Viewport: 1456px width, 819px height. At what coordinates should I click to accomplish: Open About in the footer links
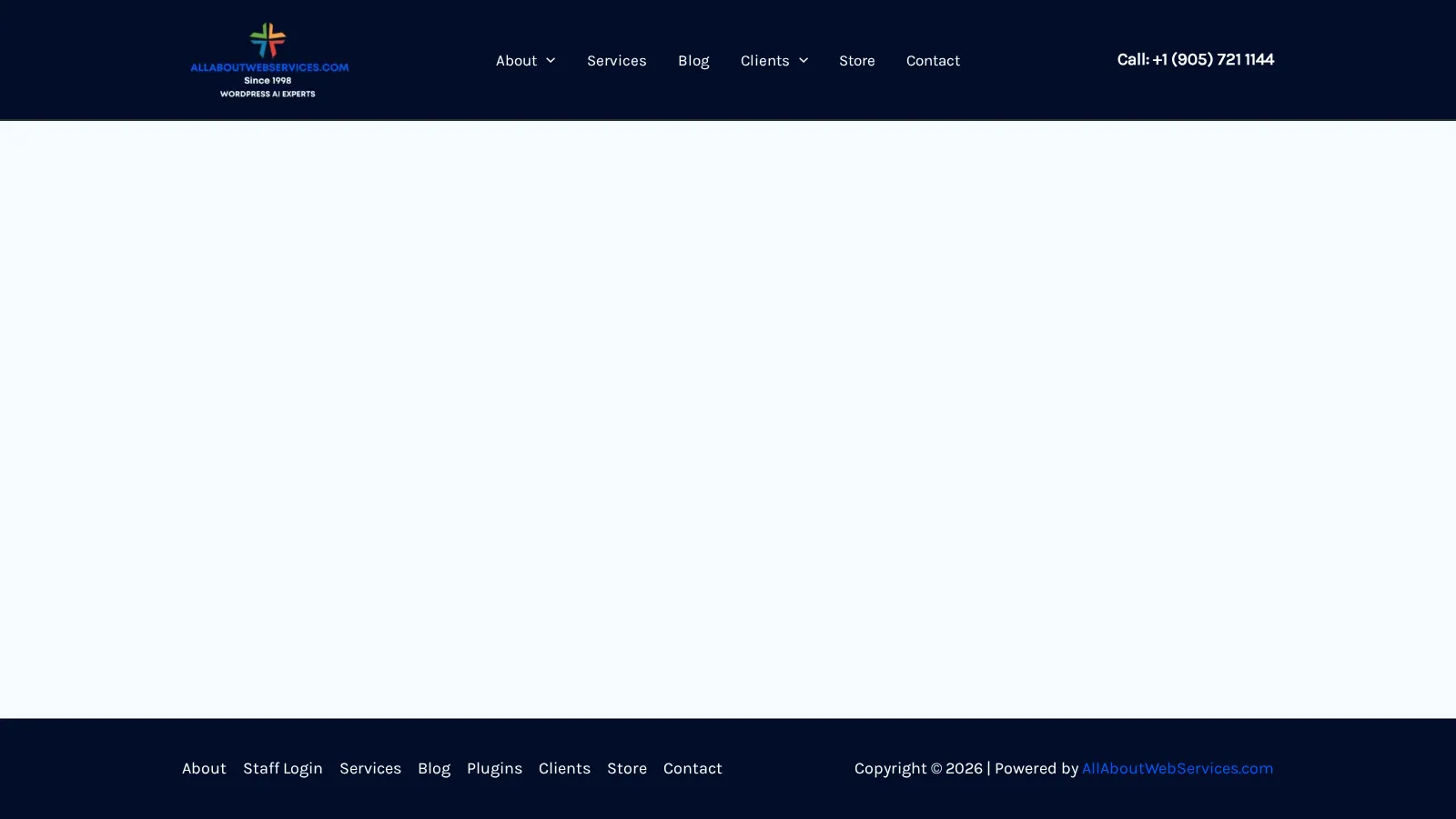pos(204,768)
